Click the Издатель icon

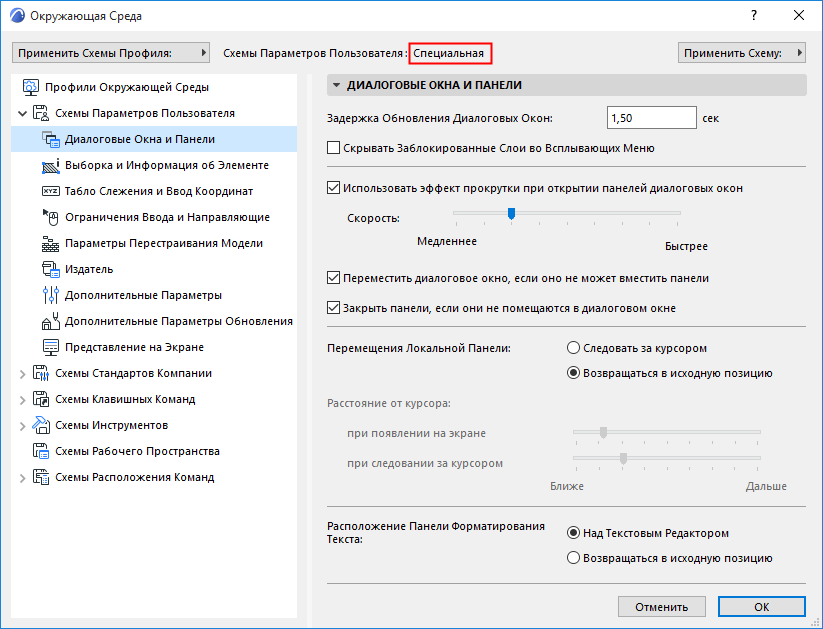[x=51, y=269]
